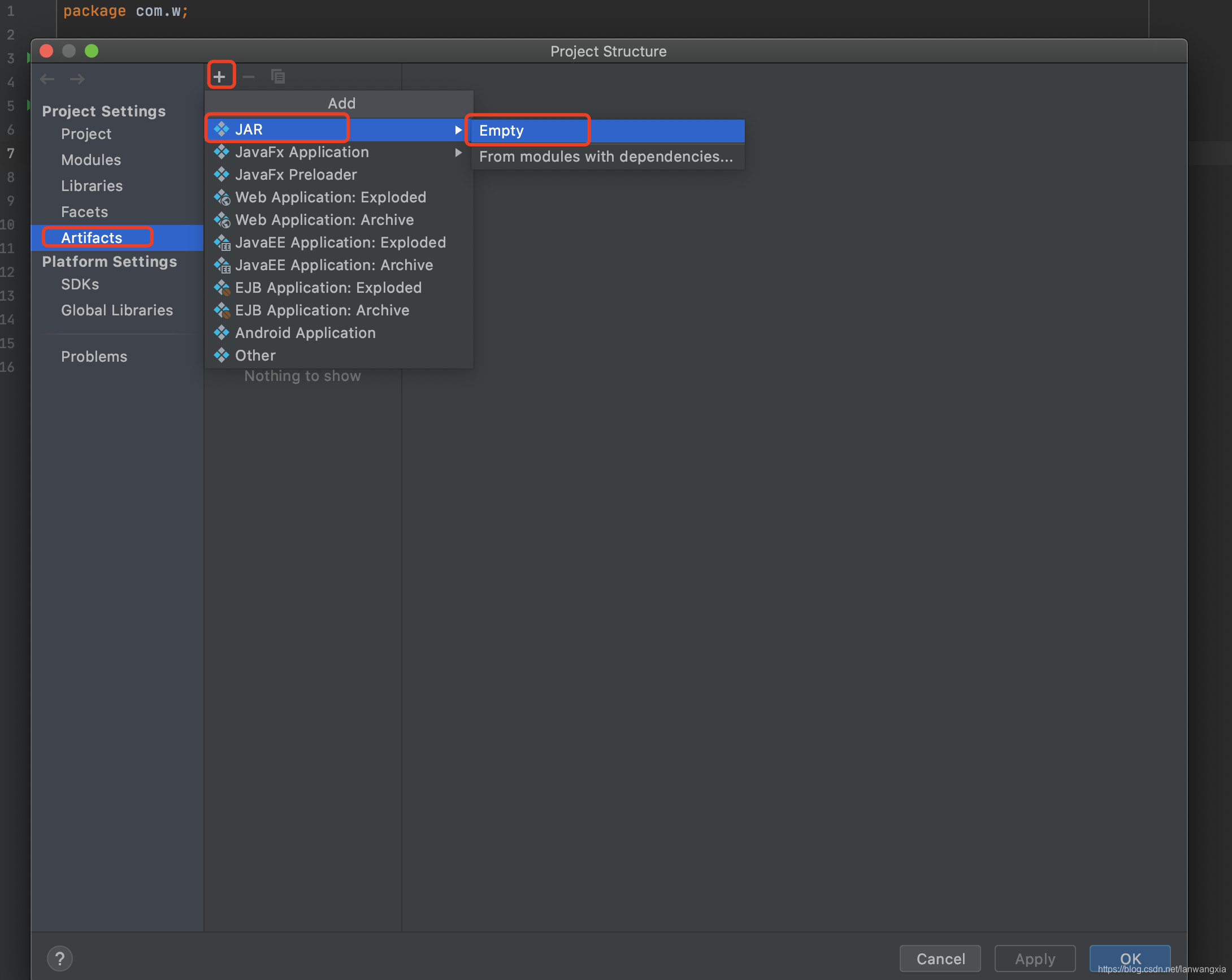Screen dimensions: 1232x980
Task: Pick JavaEE Application: Archive entry
Action: 334,265
